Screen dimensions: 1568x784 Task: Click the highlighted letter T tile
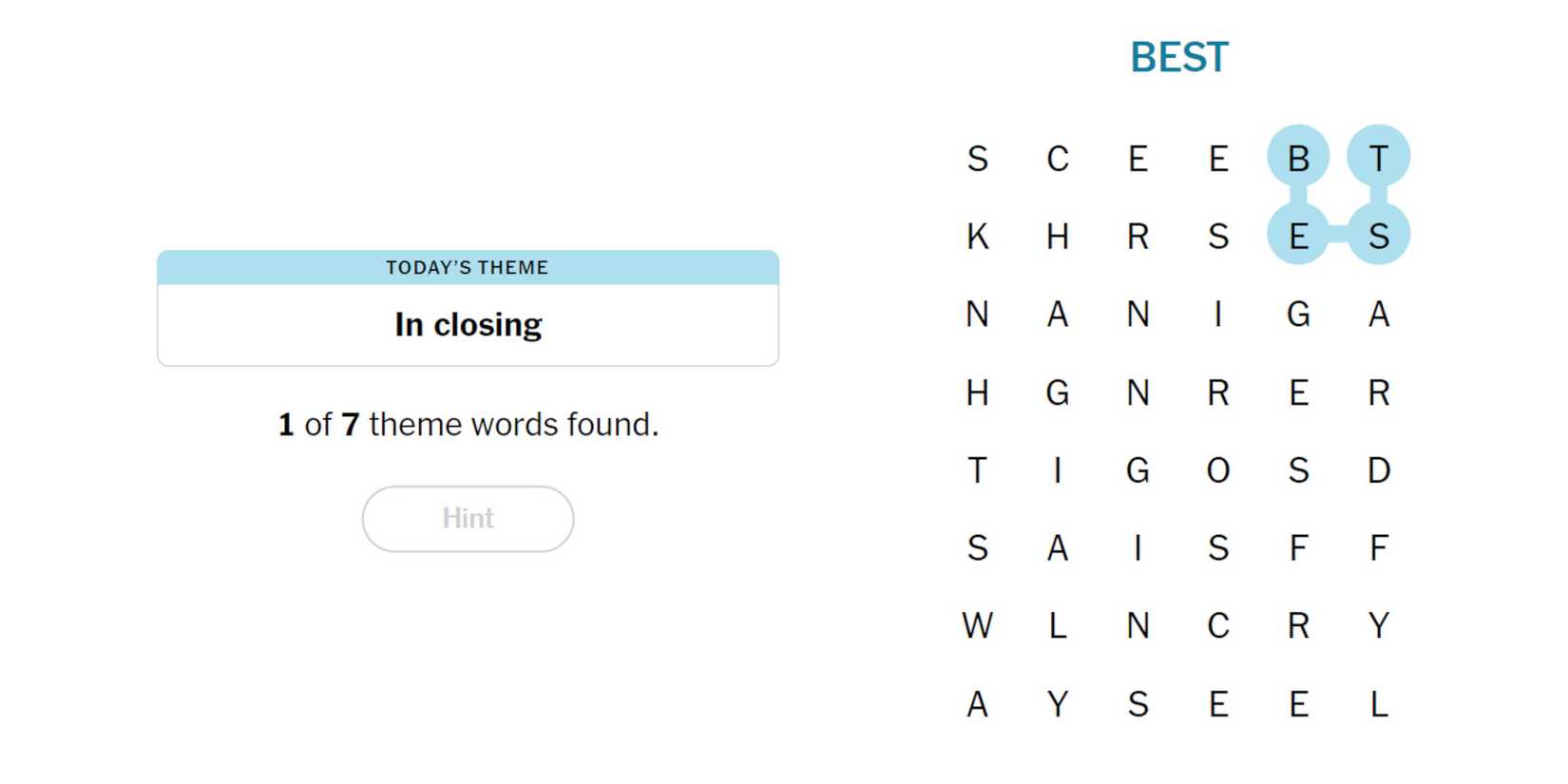coord(1378,158)
